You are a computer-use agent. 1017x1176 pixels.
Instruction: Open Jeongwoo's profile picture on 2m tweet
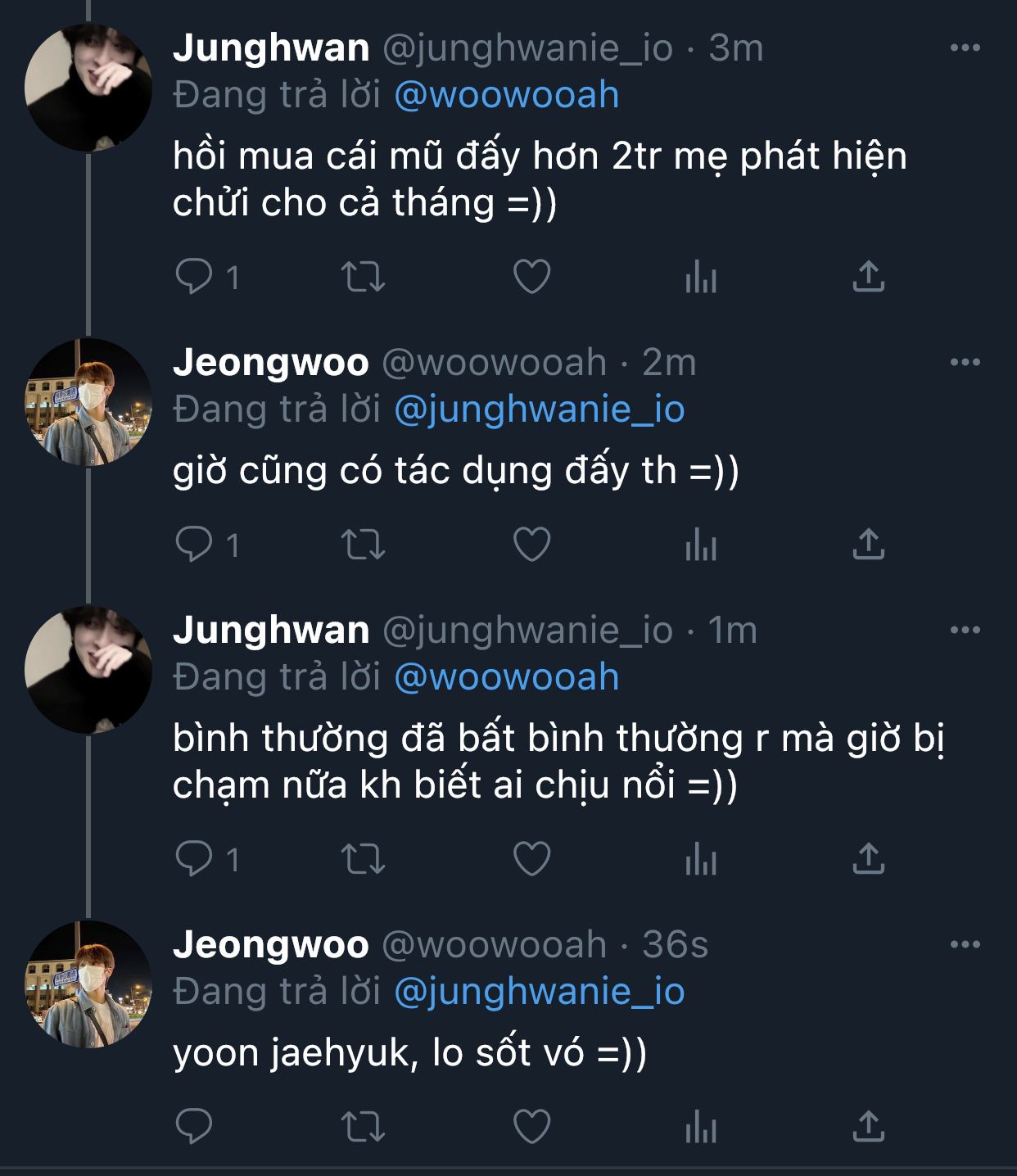point(88,402)
